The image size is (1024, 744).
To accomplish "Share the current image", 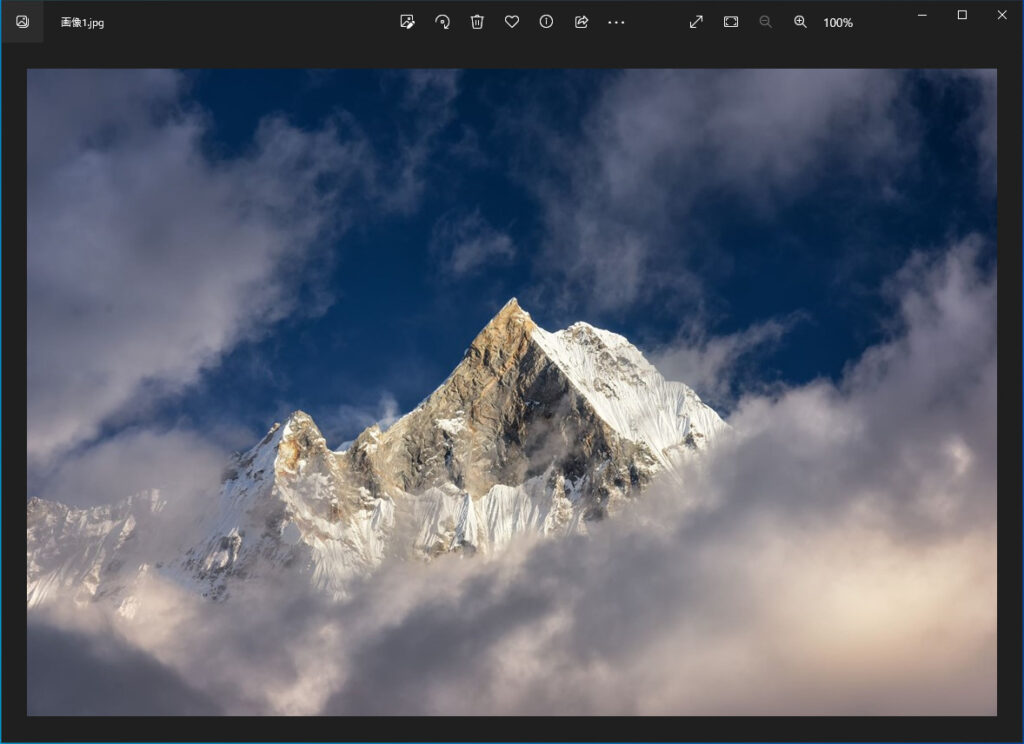I will pos(581,22).
